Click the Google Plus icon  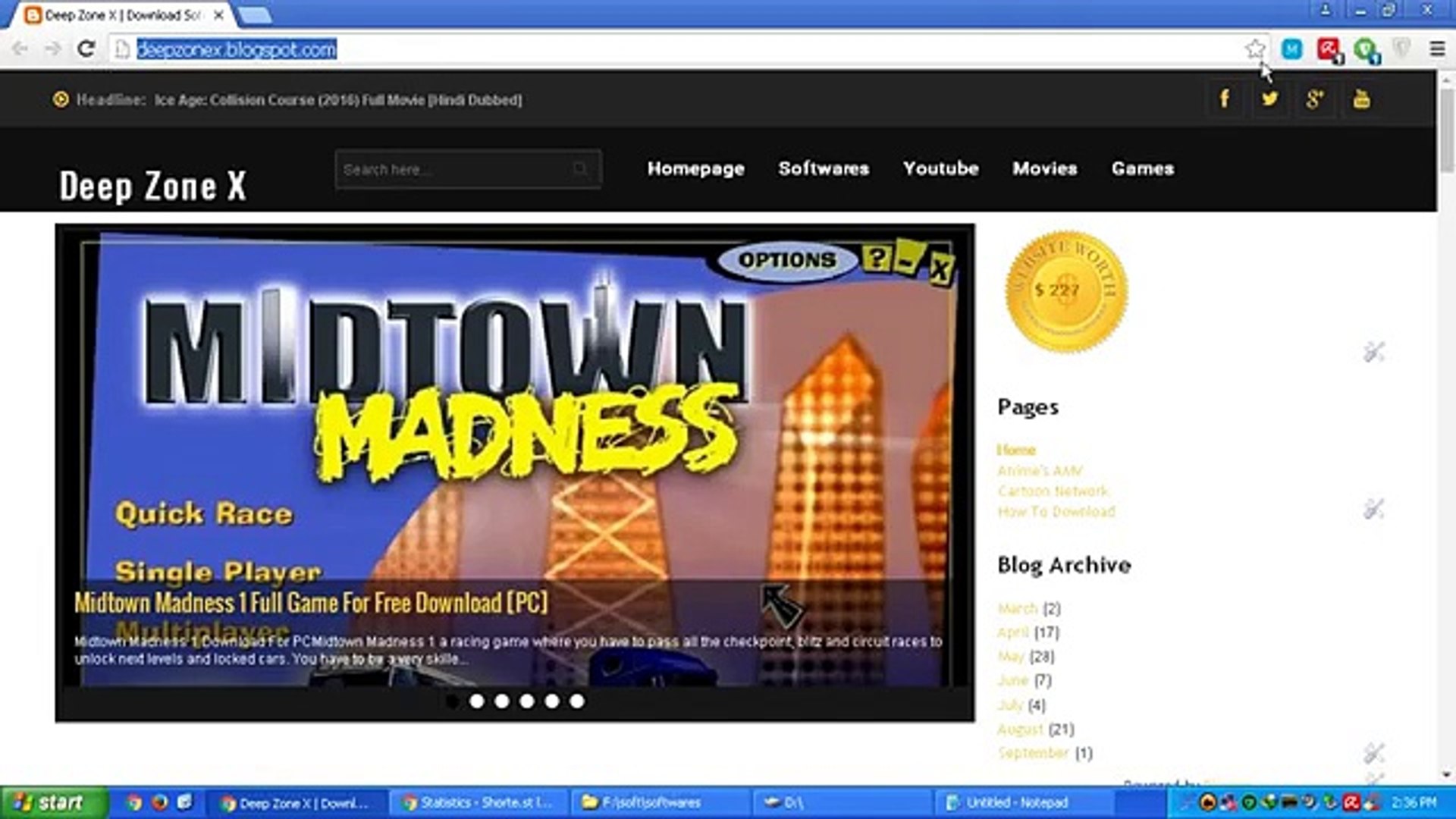tap(1315, 99)
